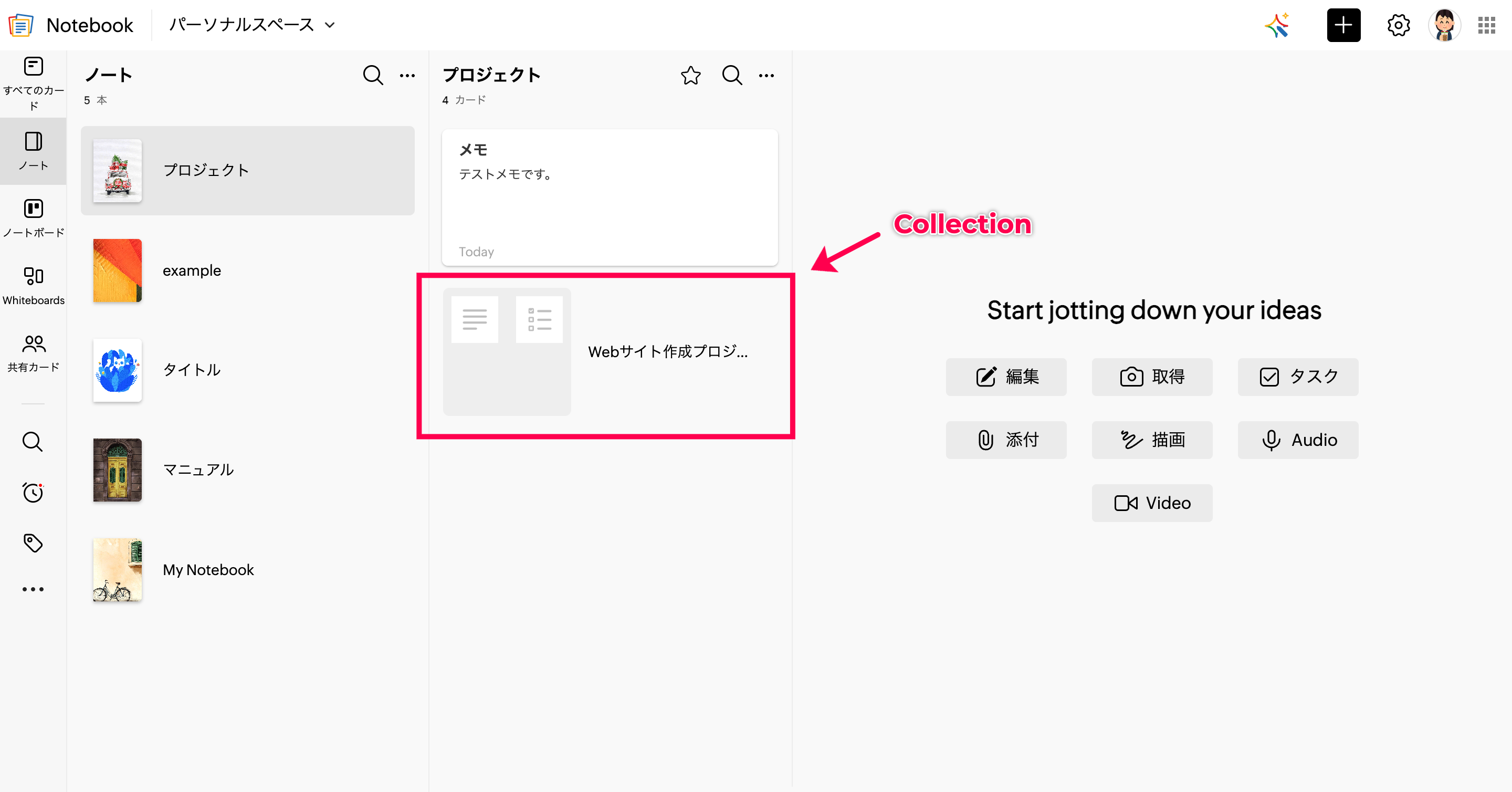Click the black plus create button
Viewport: 1512px width, 792px height.
1343,25
